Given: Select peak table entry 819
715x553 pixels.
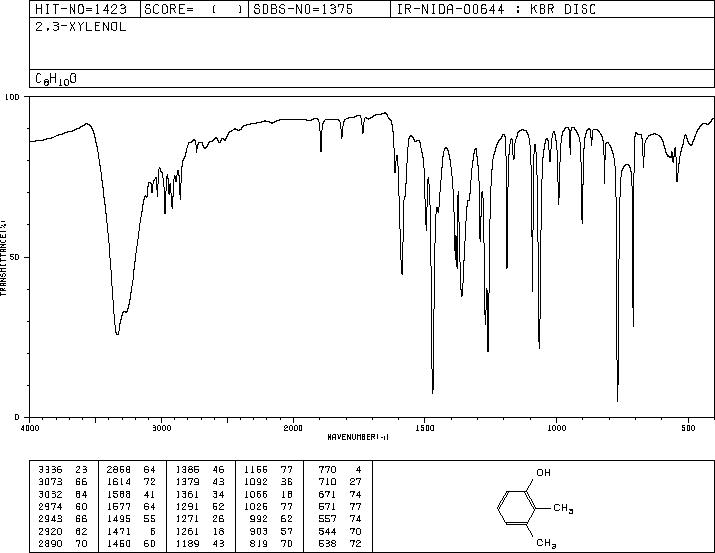Looking at the screenshot, I should pyautogui.click(x=259, y=544).
